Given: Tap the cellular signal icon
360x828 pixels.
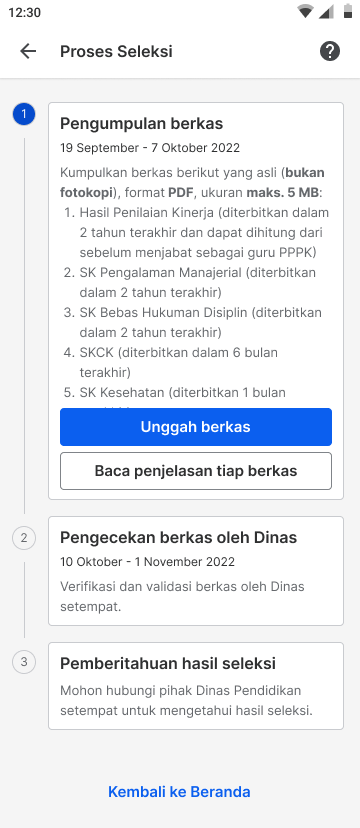Looking at the screenshot, I should click(x=326, y=12).
